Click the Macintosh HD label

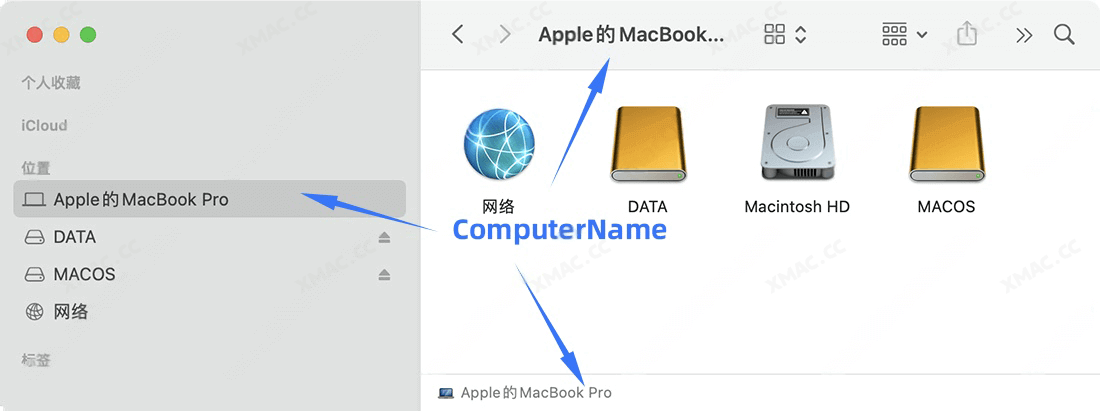pos(797,207)
